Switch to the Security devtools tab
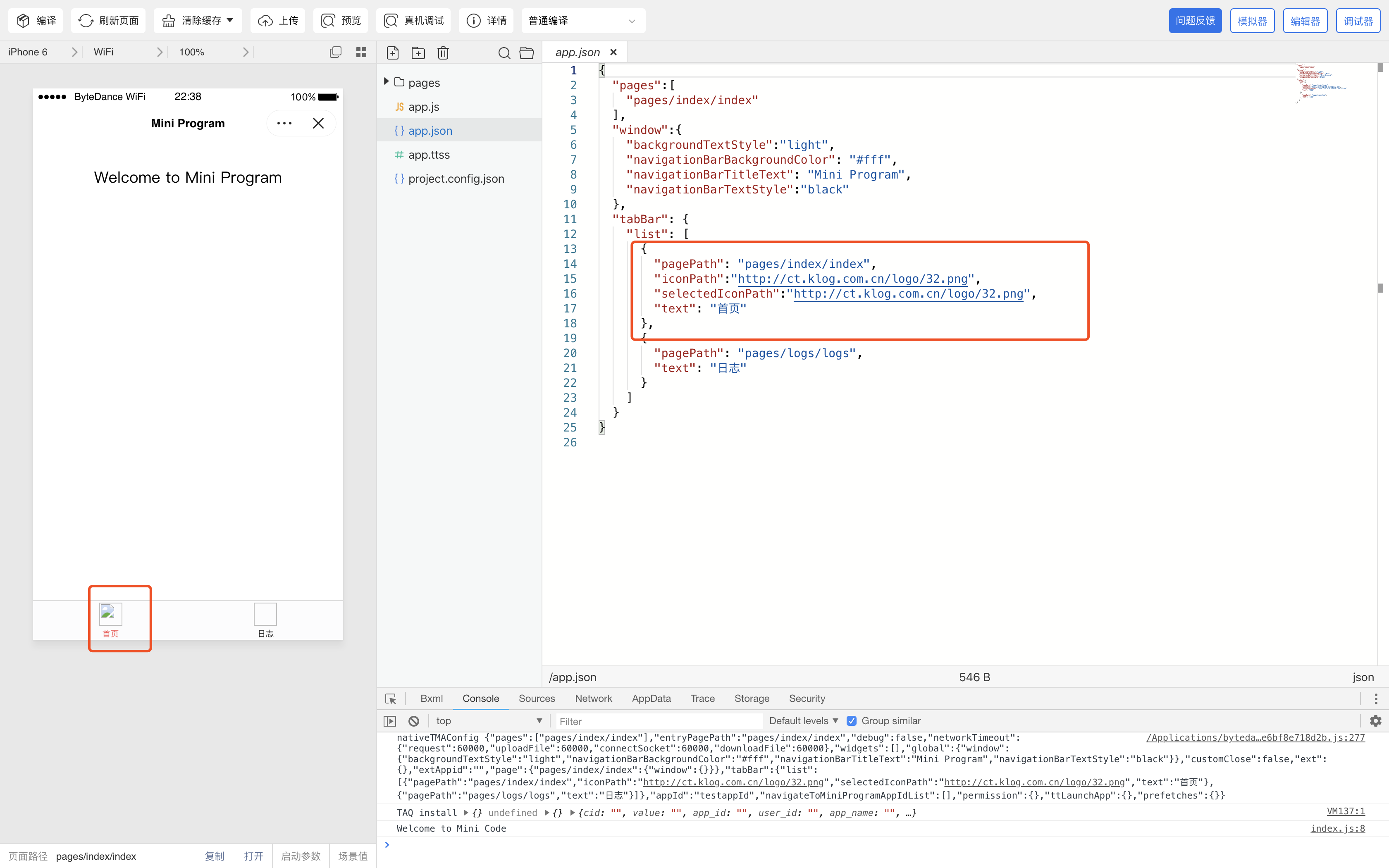The image size is (1389, 868). click(x=807, y=699)
